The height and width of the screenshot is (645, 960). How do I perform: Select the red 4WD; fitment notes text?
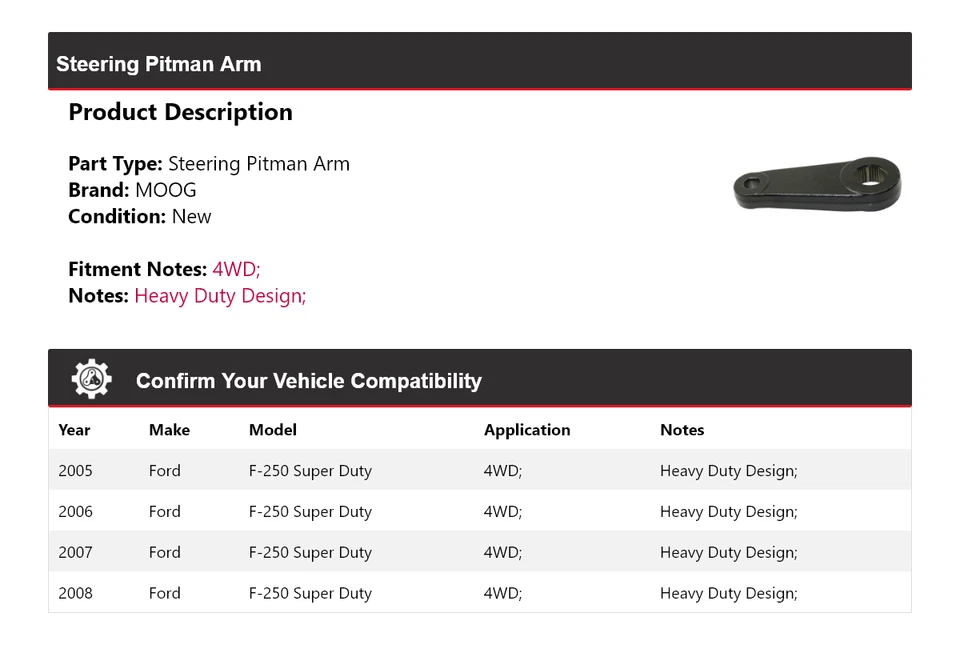(x=236, y=269)
